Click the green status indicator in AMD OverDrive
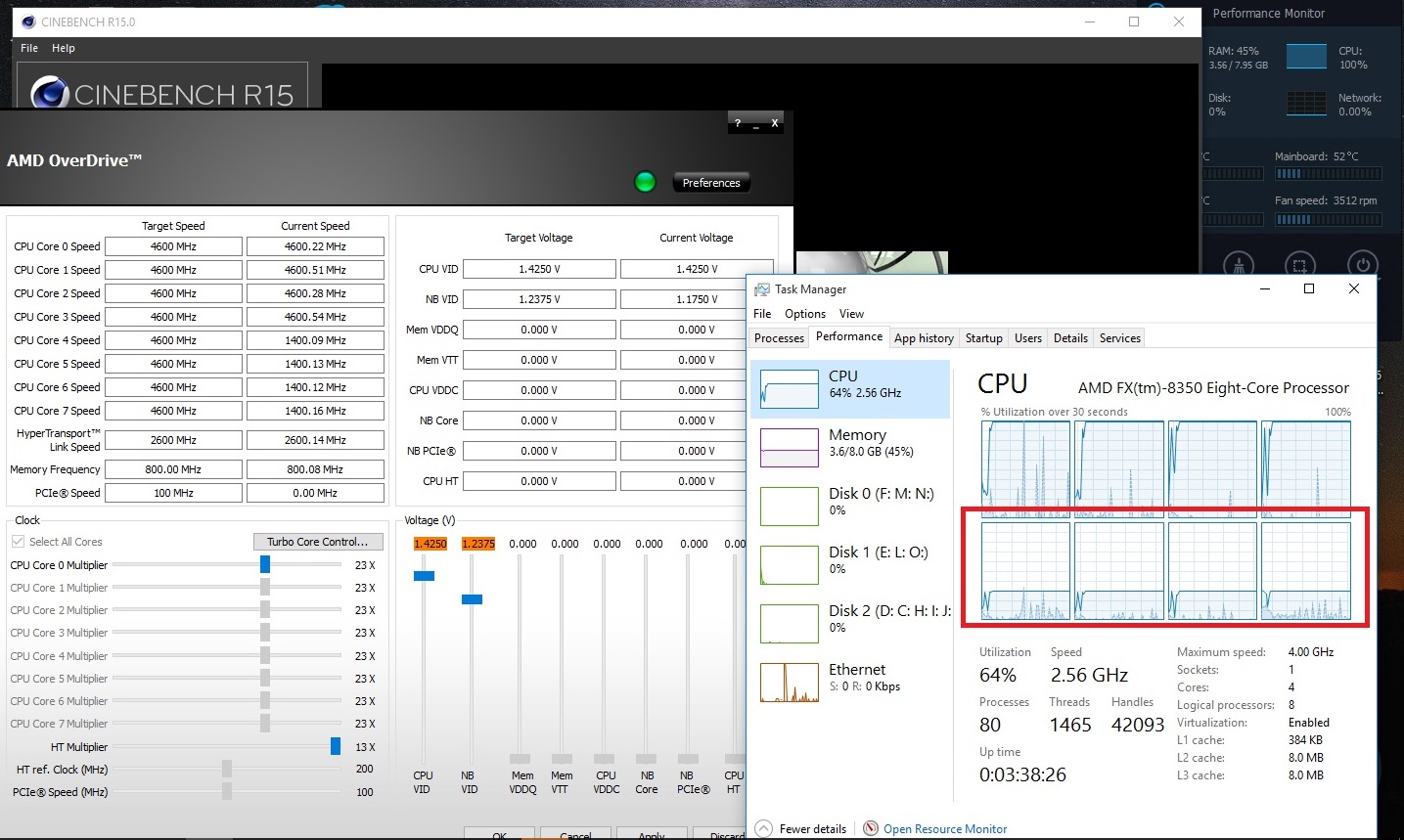Screen dimensions: 1404x840 pos(645,181)
